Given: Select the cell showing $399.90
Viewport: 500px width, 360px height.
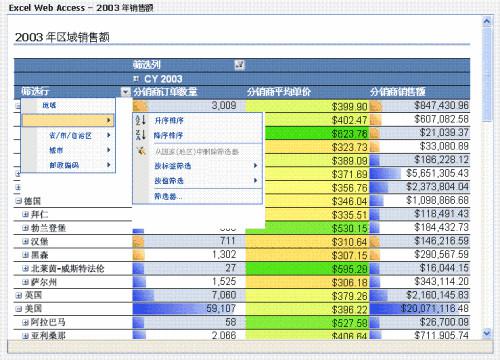Looking at the screenshot, I should pos(307,106).
